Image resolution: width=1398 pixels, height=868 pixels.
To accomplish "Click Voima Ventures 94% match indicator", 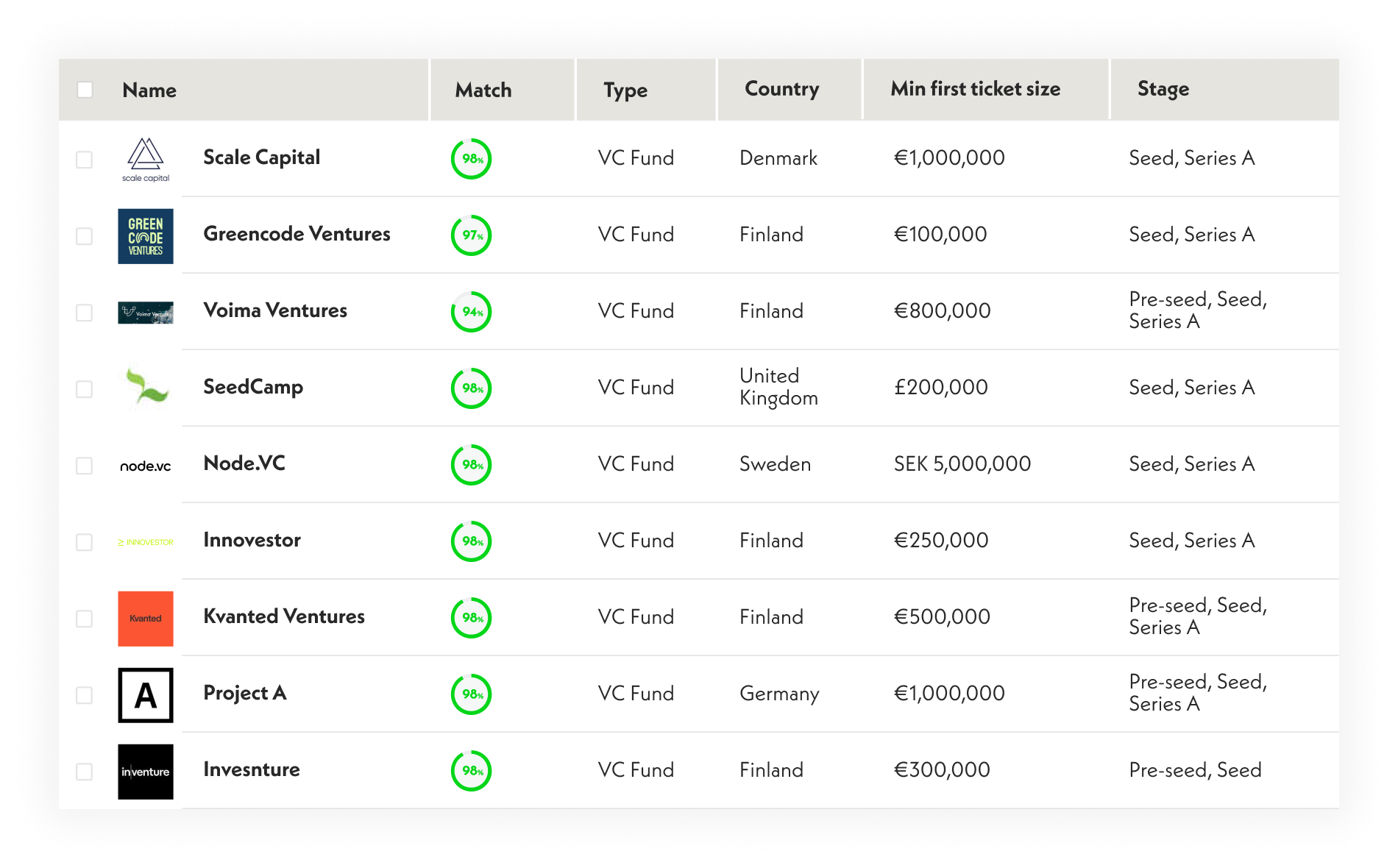I will 471,312.
